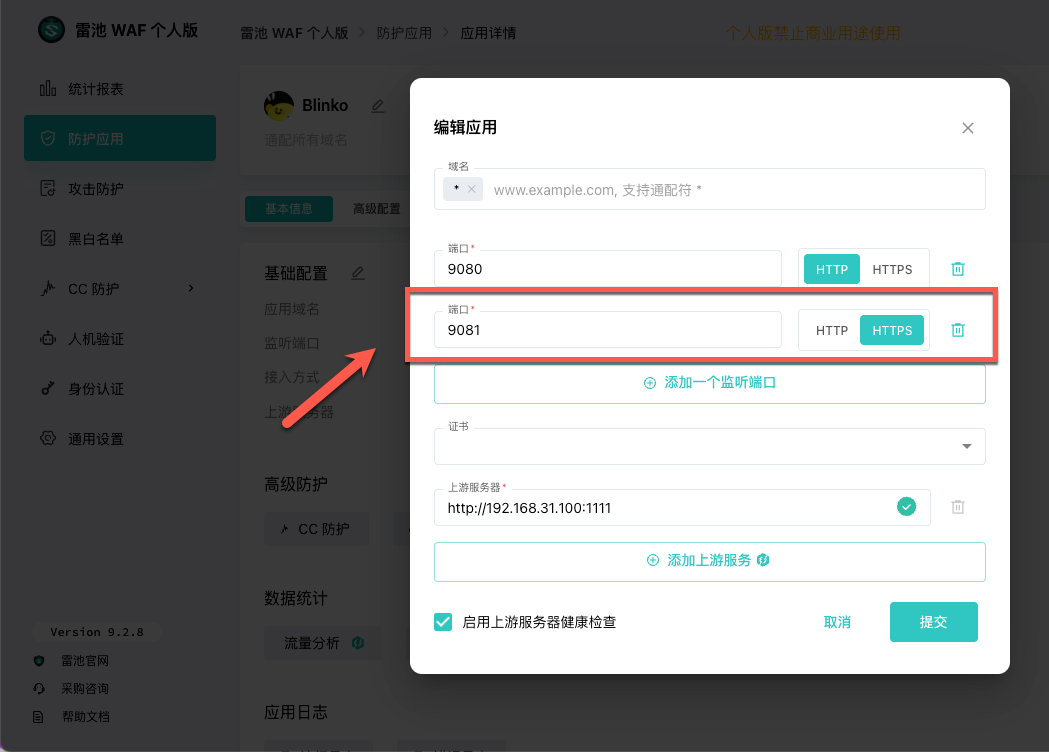Expand the CC 防护 submenu chevron
This screenshot has width=1049, height=752.
191,288
